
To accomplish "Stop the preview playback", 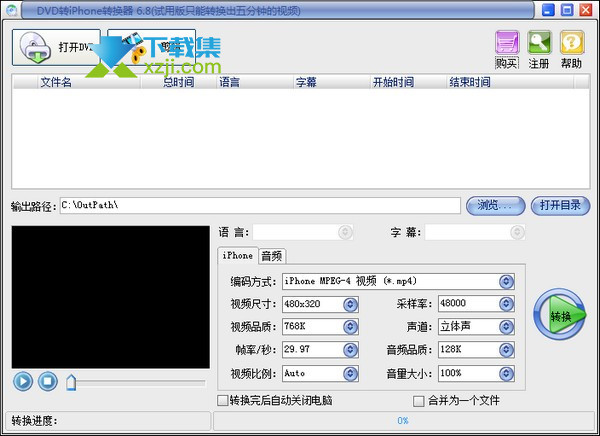I will (x=48, y=381).
